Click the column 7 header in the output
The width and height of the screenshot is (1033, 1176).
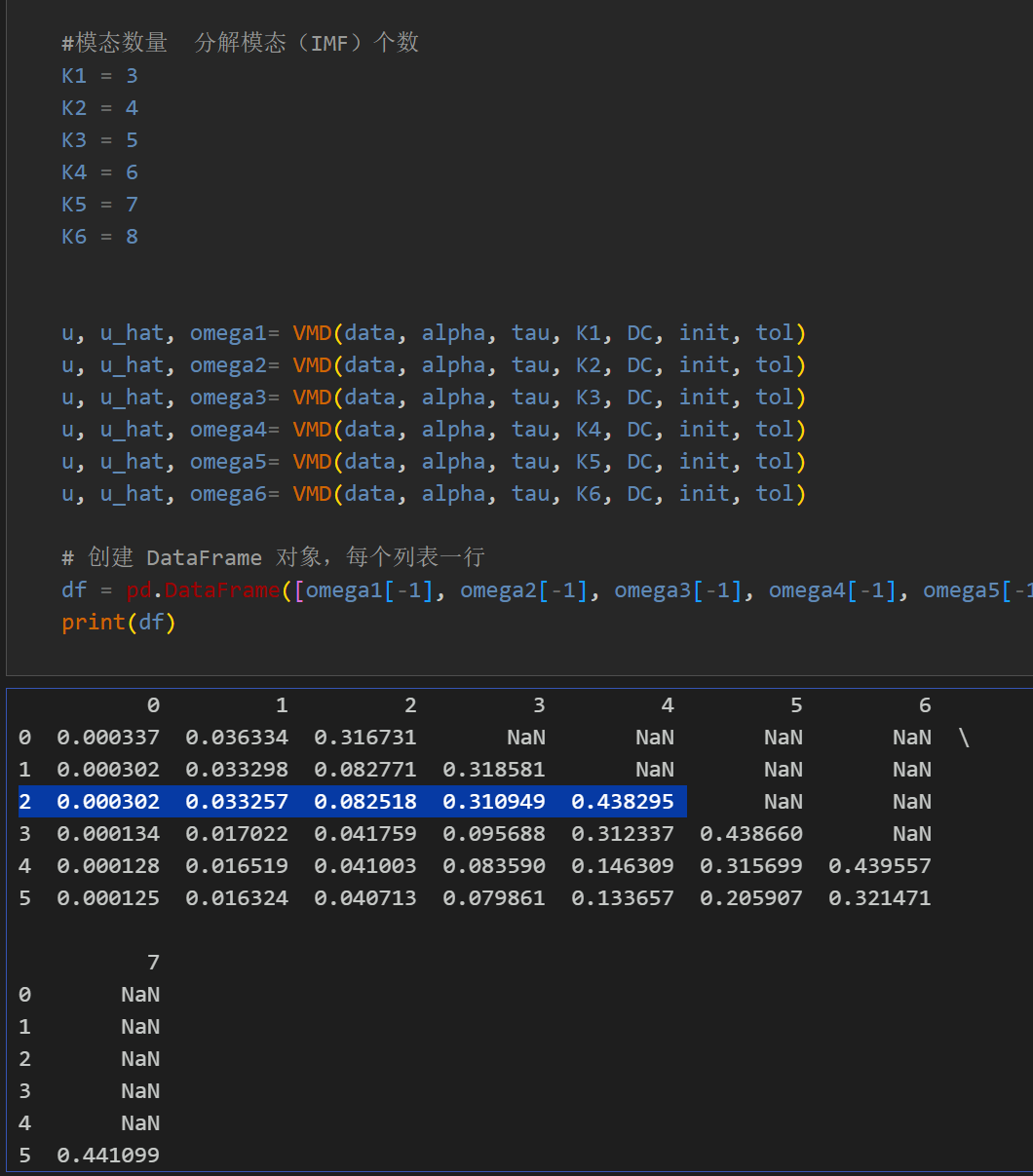coord(153,963)
